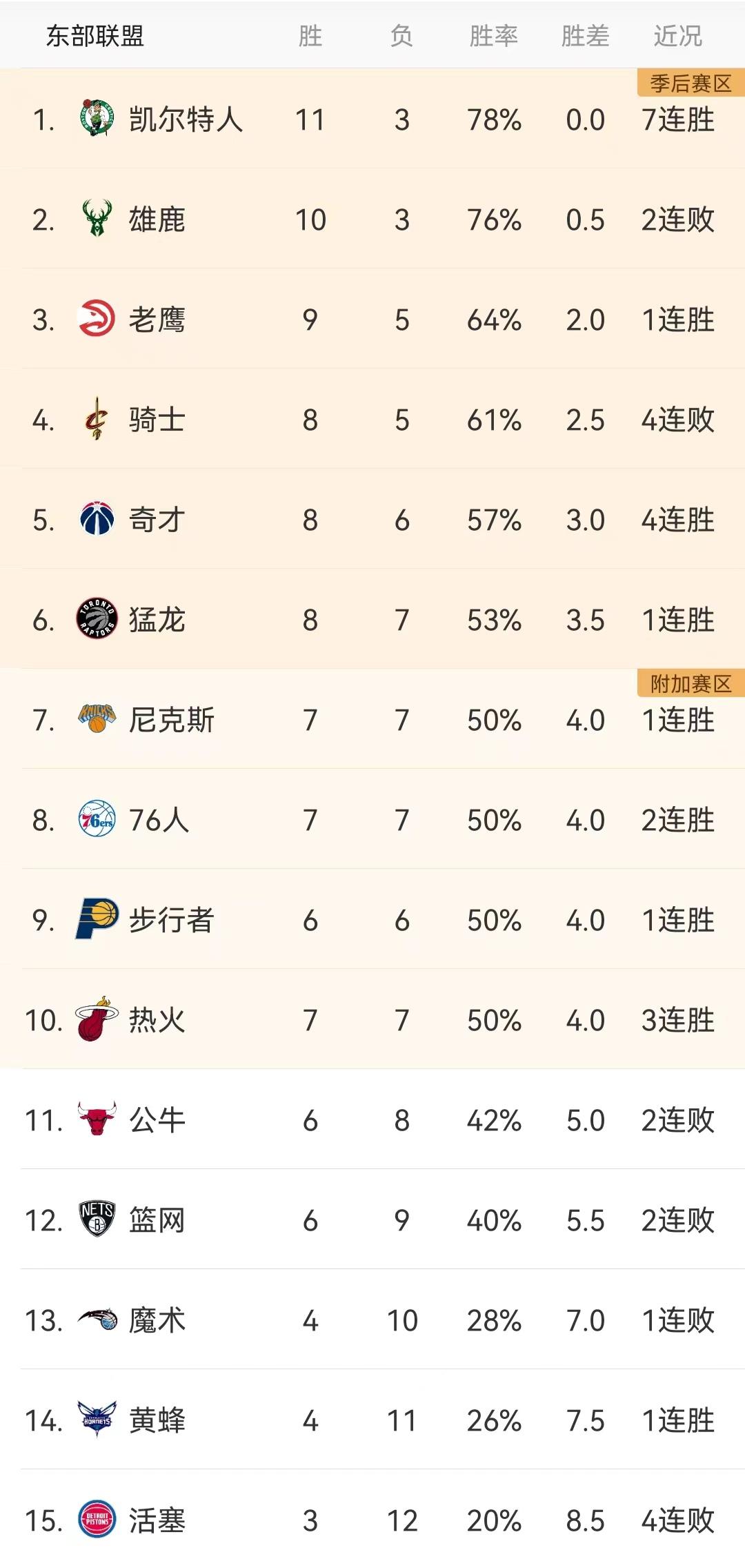Image resolution: width=745 pixels, height=1568 pixels.
Task: Select the Cavaliers logo icon
Action: point(97,419)
